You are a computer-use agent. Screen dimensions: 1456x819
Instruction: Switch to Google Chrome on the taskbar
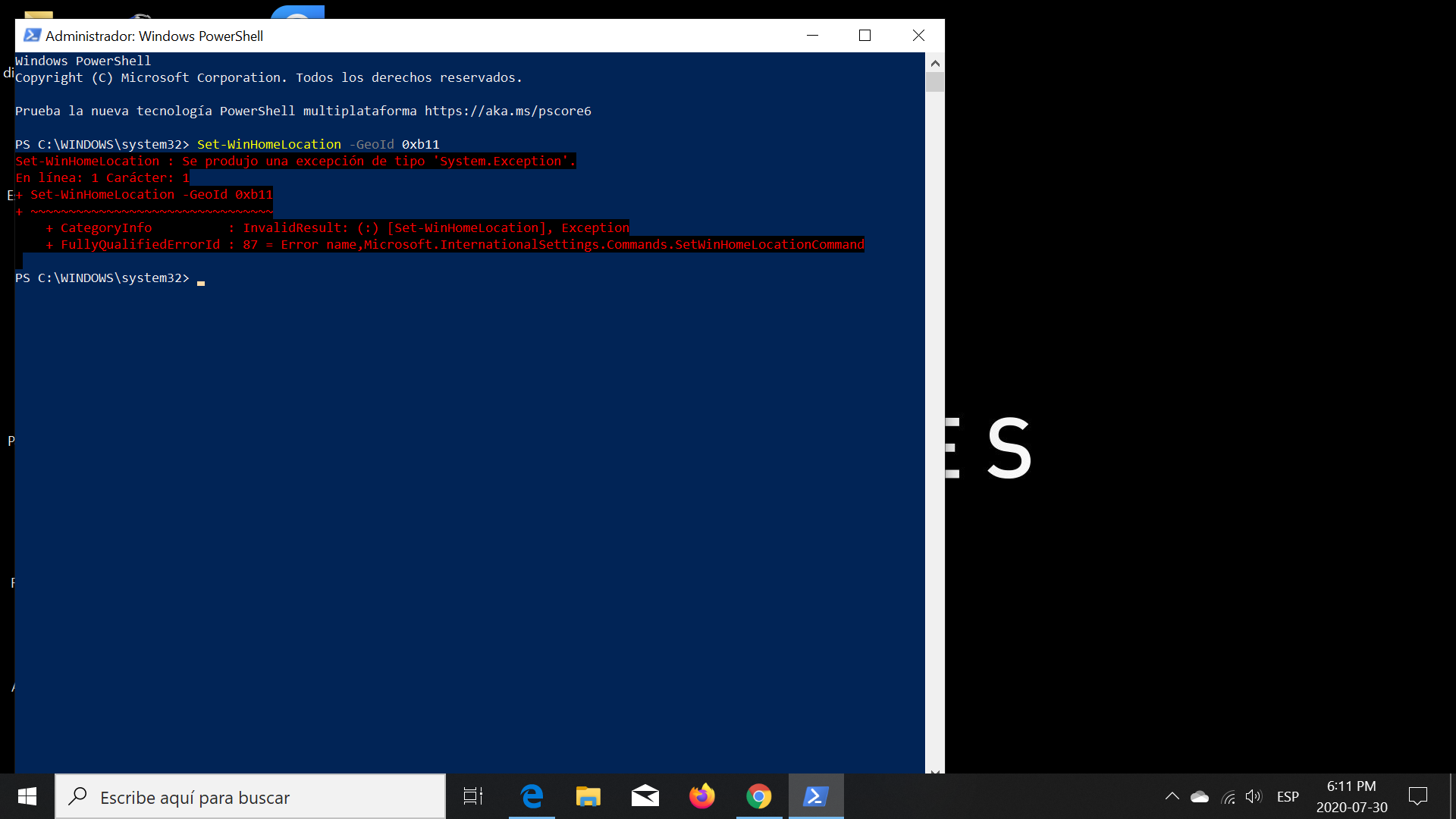point(759,796)
